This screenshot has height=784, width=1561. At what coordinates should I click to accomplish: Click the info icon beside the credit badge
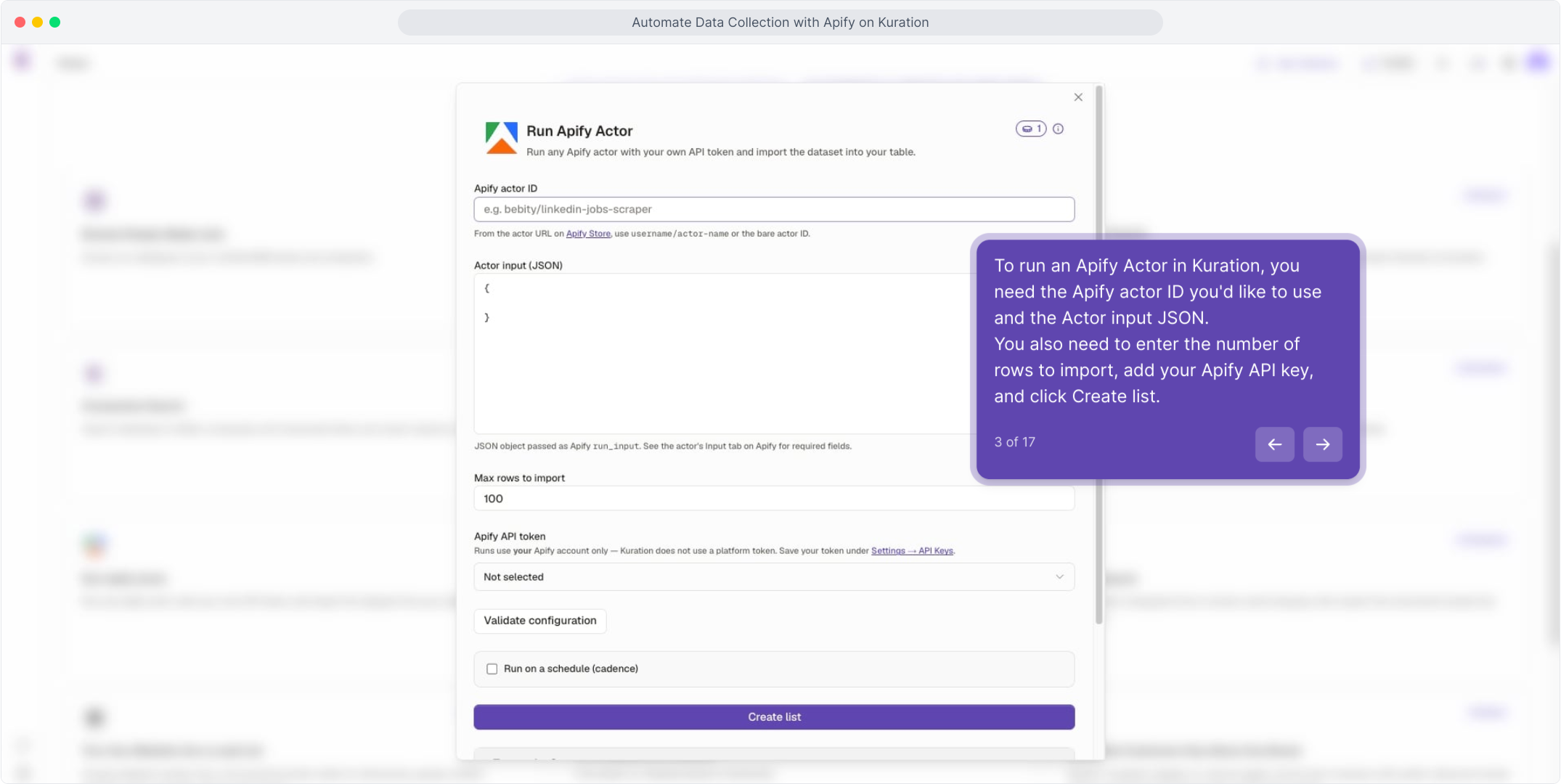(1059, 129)
